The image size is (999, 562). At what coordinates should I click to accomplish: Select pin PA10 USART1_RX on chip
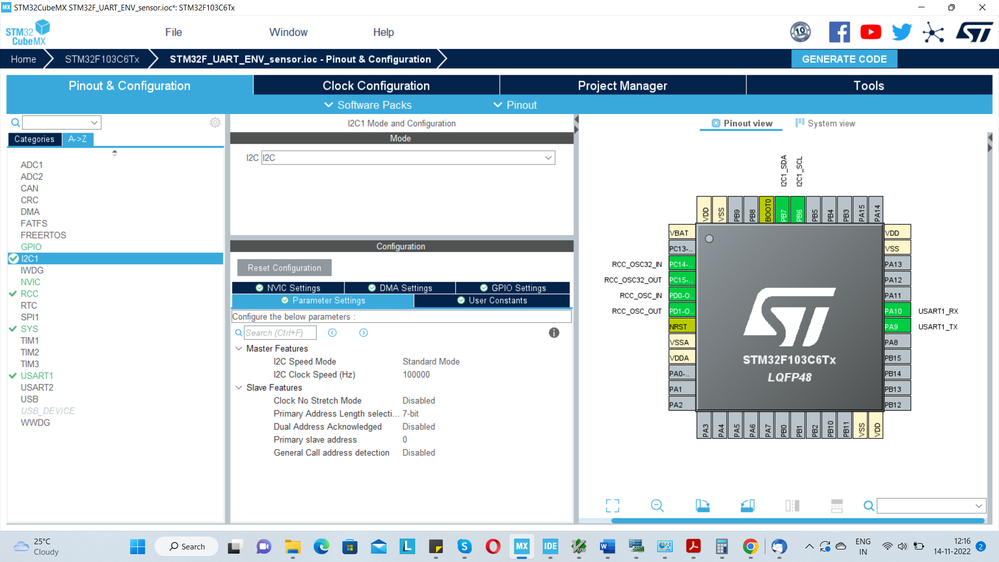pos(897,311)
